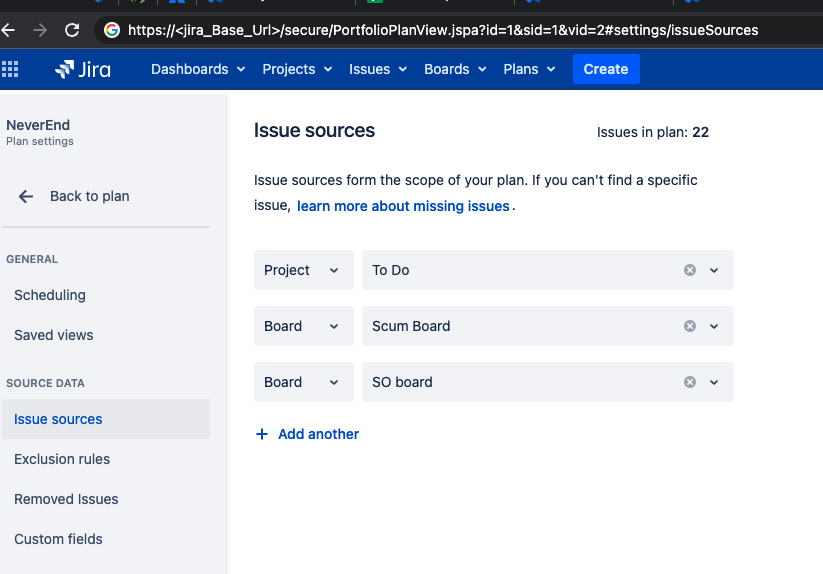Open the Boards menu
The image size is (823, 574).
click(455, 69)
